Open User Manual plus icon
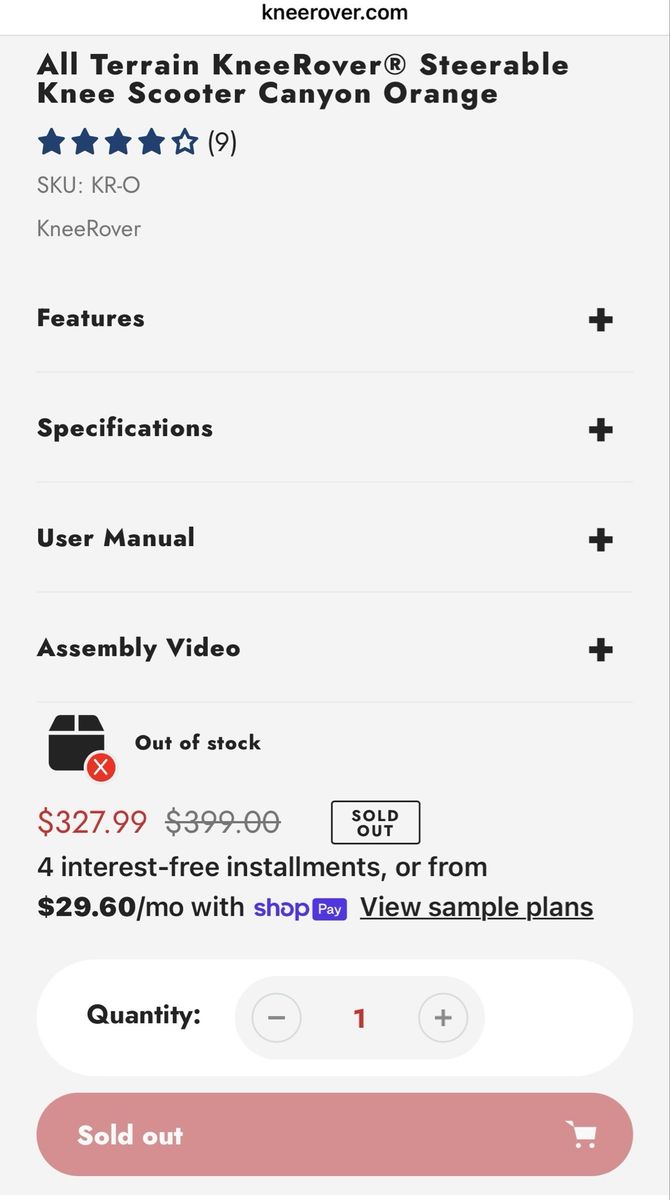Viewport: 670px width, 1200px height. (x=600, y=540)
